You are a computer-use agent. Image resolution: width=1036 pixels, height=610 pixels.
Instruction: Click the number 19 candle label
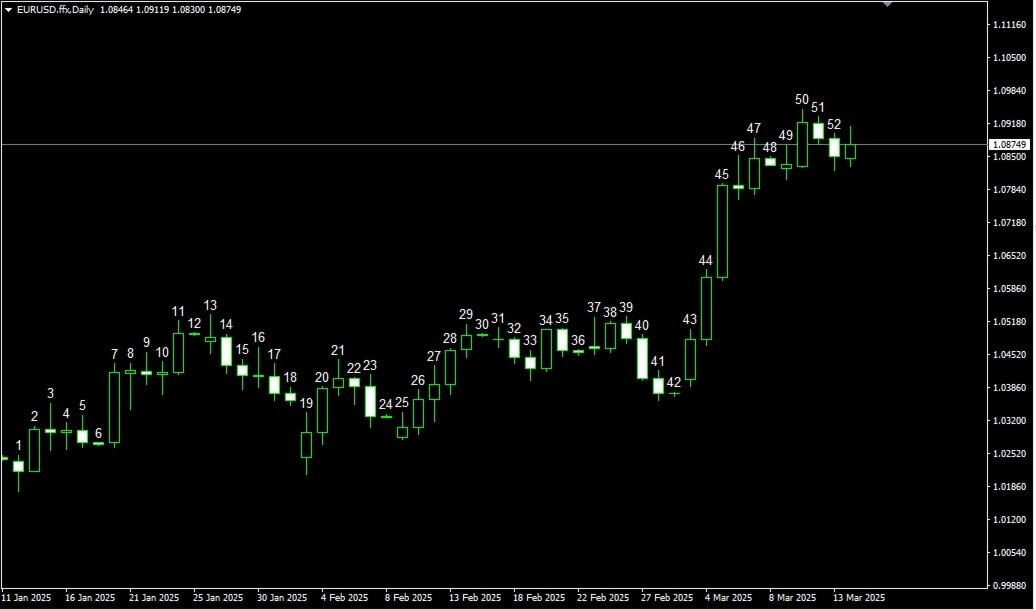[x=306, y=403]
